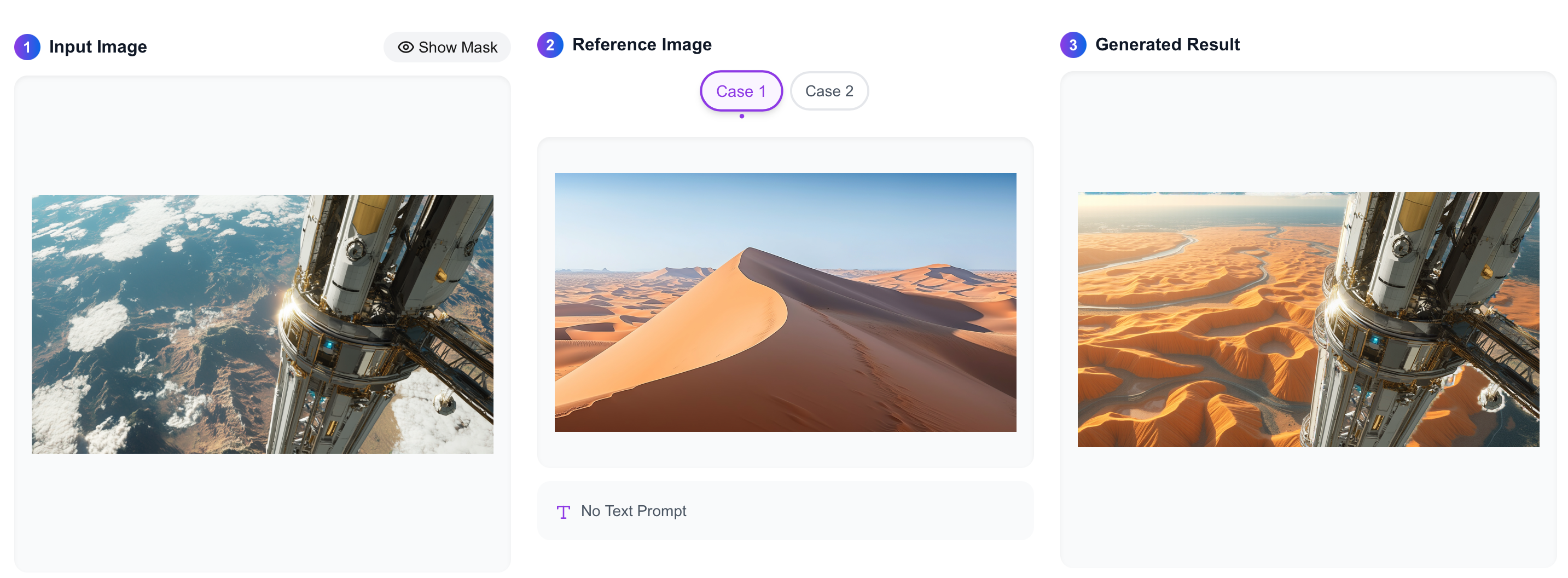Click the step 1 number badge
The image size is (1568, 578).
[27, 47]
